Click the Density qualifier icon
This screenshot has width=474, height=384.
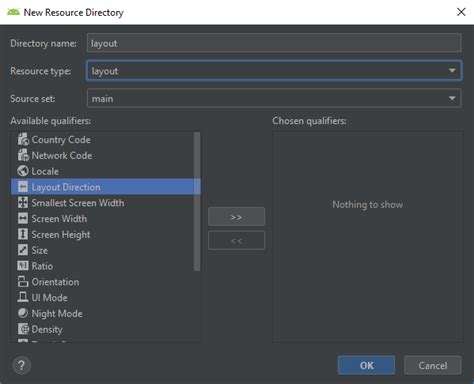[23, 329]
